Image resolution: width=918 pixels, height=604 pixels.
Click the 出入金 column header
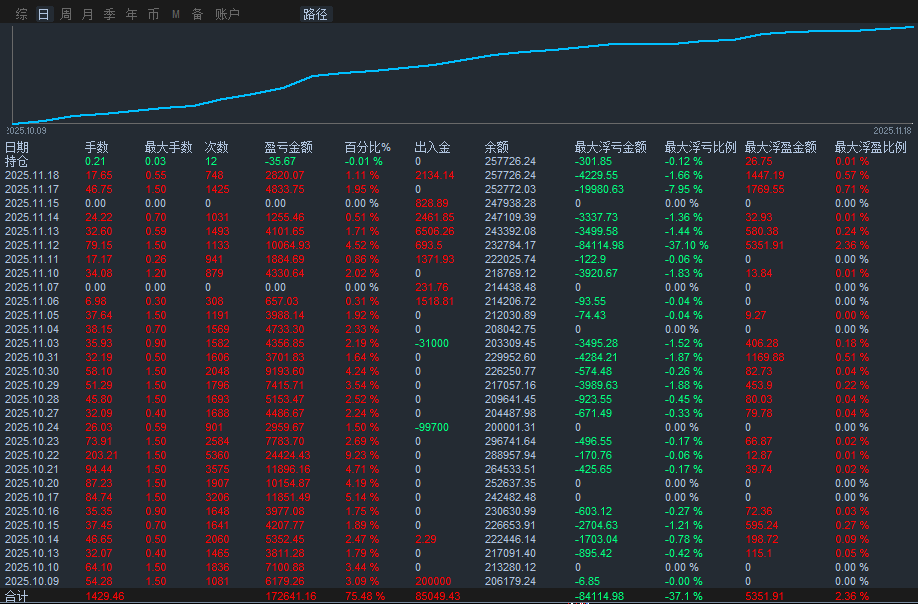tap(432, 147)
